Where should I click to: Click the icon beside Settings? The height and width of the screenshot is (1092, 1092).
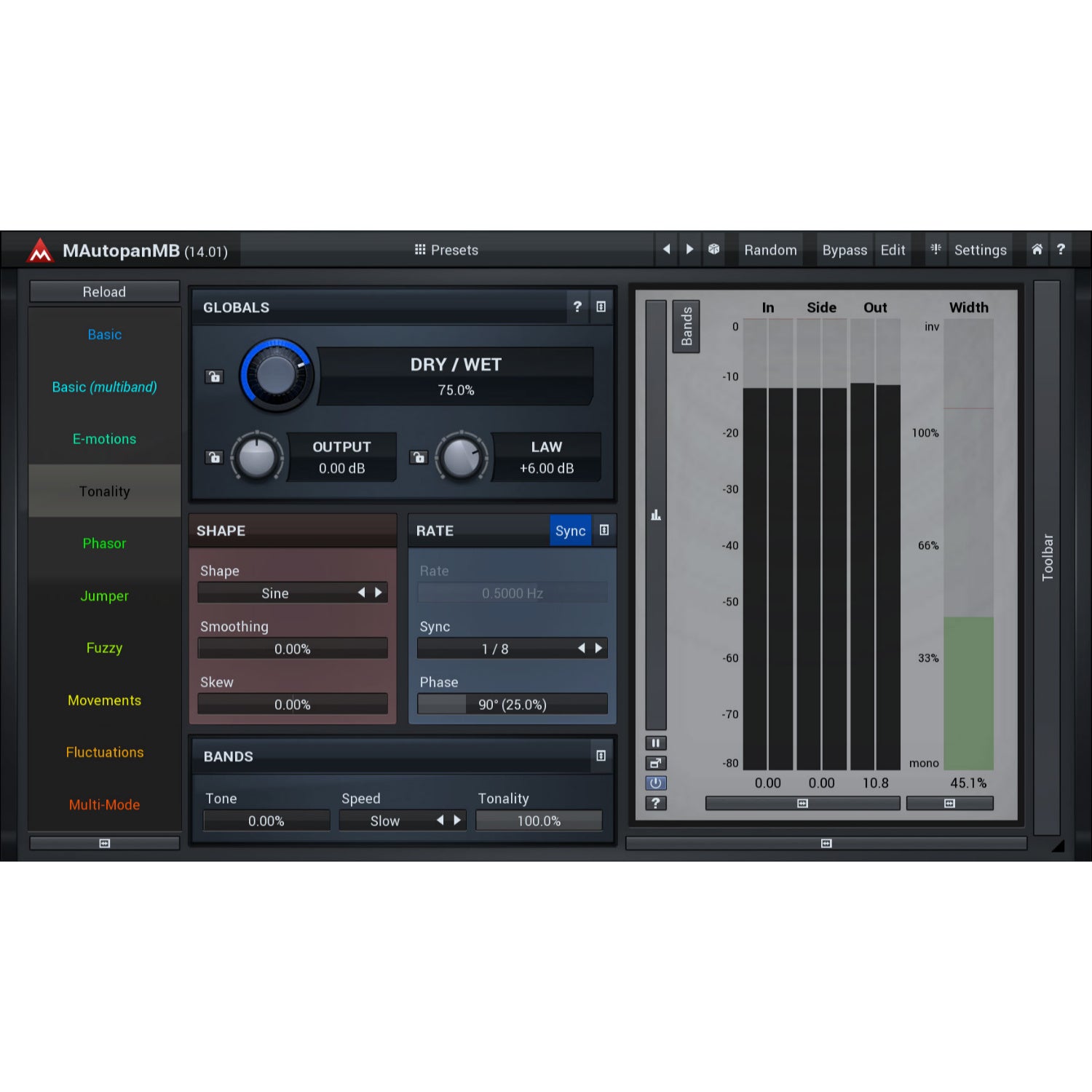point(936,250)
